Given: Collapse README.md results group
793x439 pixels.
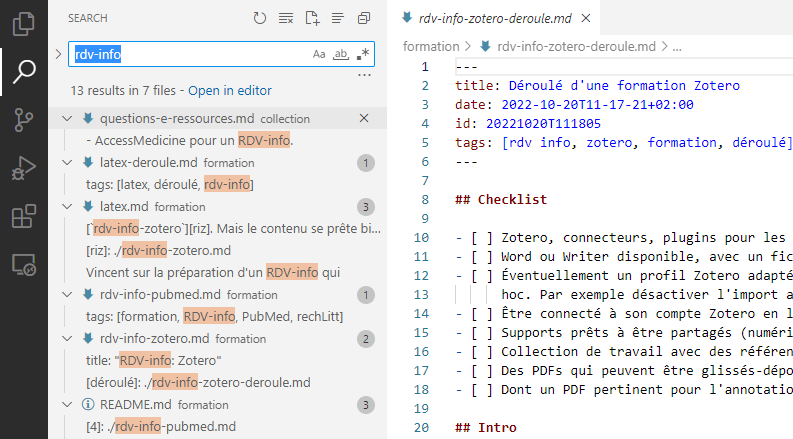Looking at the screenshot, I should [67, 405].
